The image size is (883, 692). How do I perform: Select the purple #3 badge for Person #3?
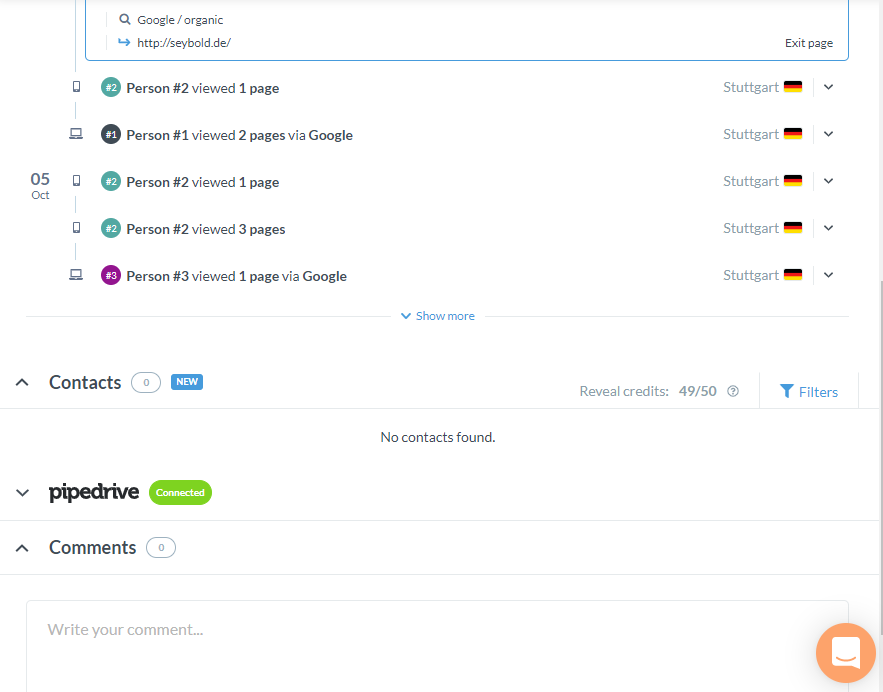coord(109,275)
